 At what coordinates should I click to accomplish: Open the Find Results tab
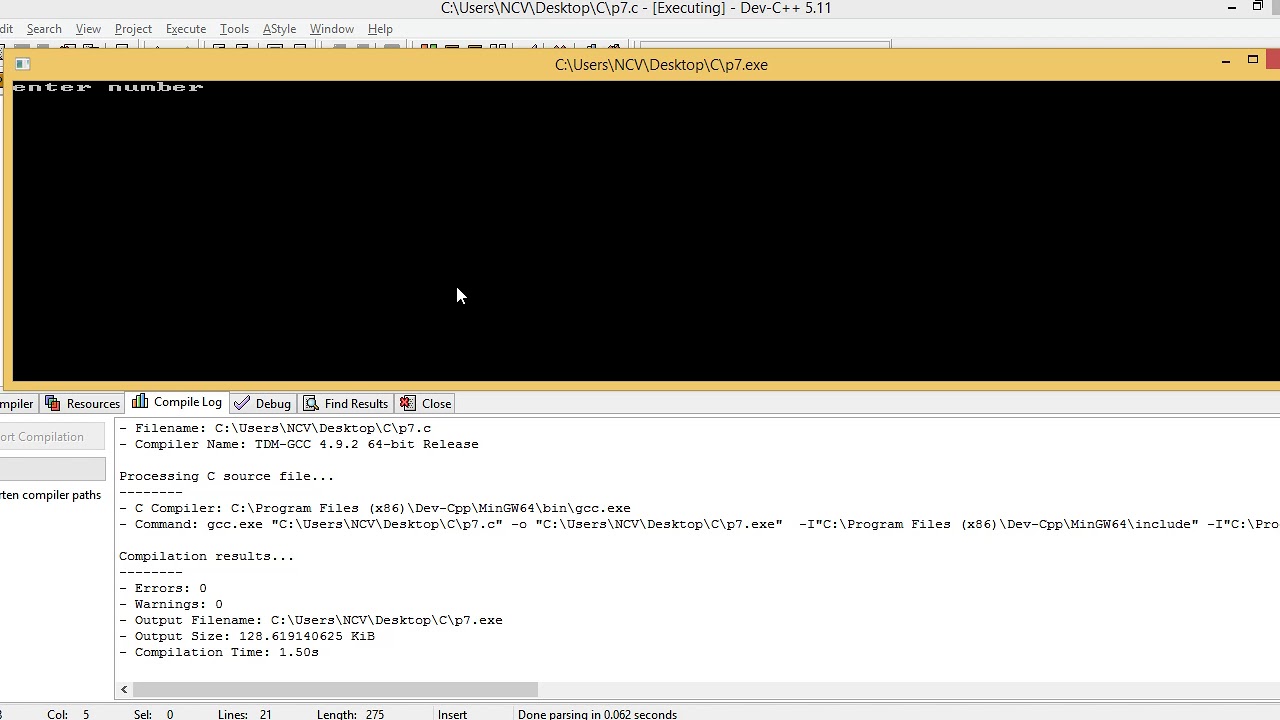coord(346,403)
